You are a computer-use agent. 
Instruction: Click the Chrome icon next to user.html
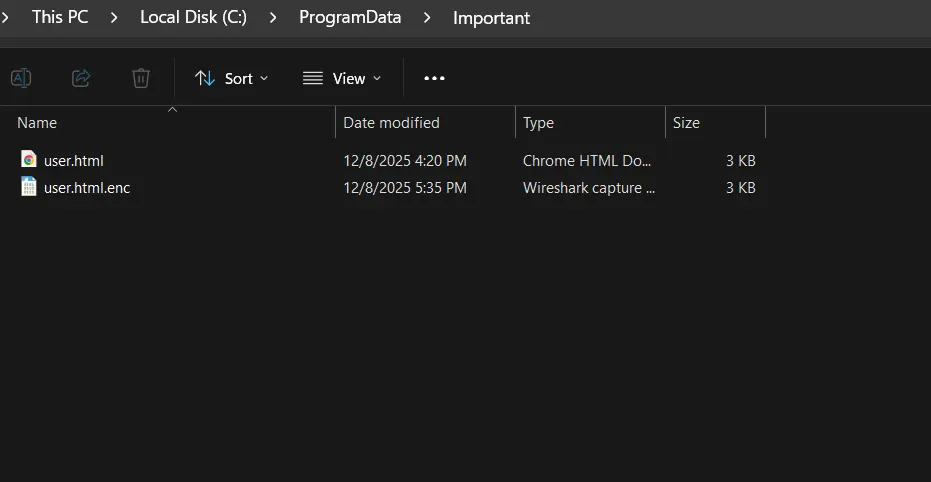pyautogui.click(x=29, y=160)
